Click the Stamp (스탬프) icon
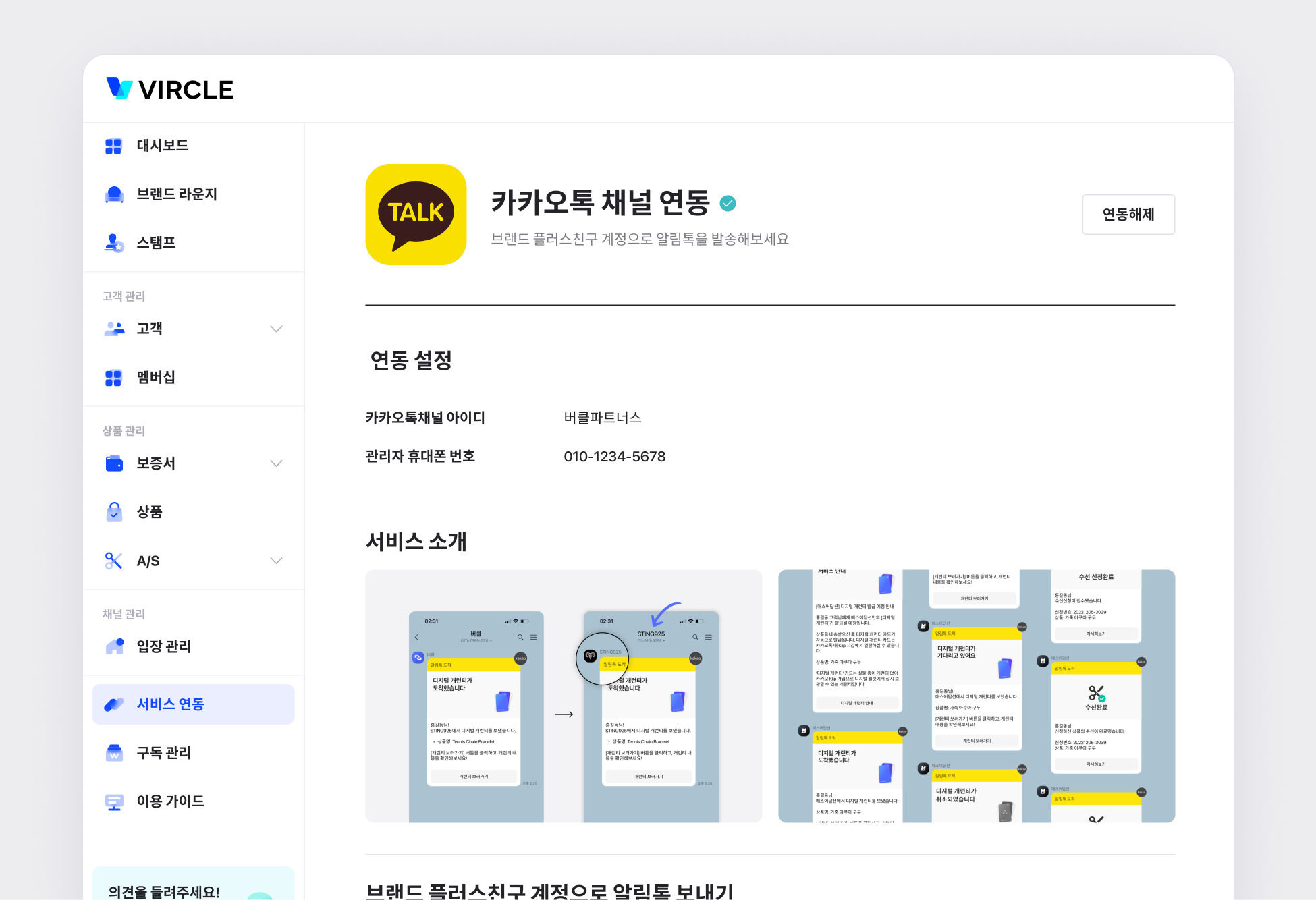1316x900 pixels. [x=114, y=243]
